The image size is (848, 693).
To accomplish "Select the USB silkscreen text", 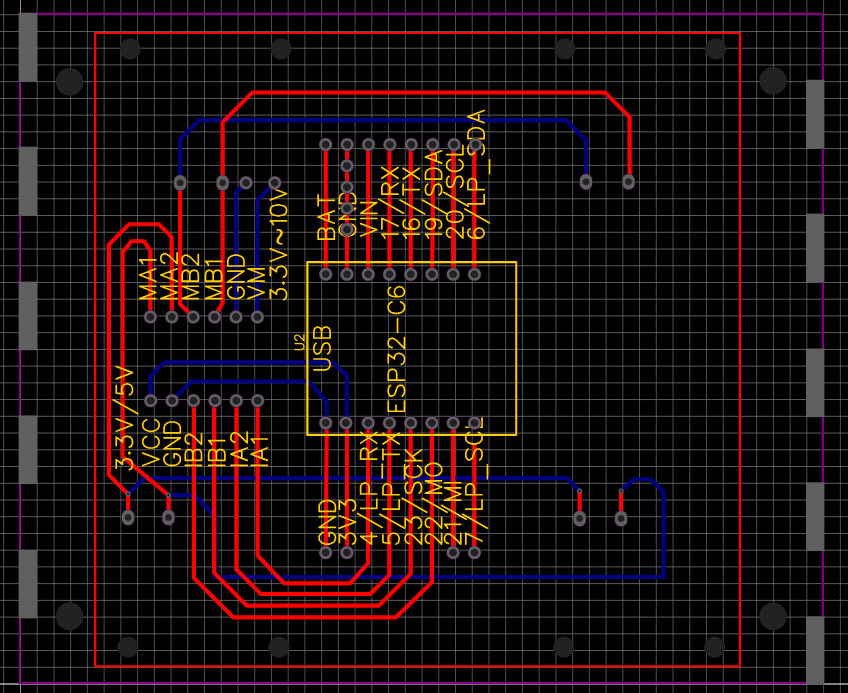I will coord(322,348).
